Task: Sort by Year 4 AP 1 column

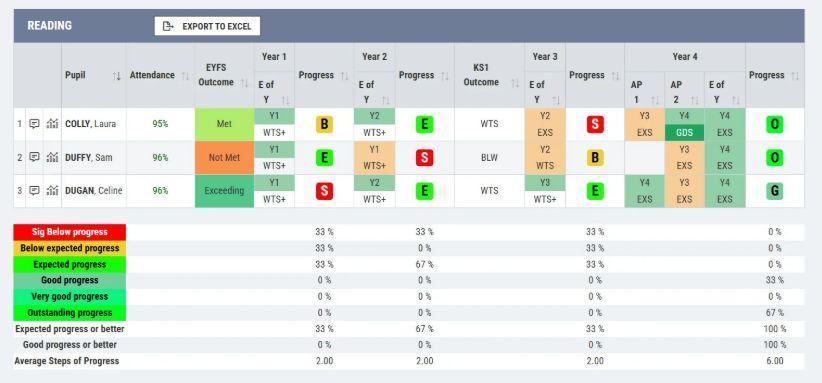Action: (655, 100)
